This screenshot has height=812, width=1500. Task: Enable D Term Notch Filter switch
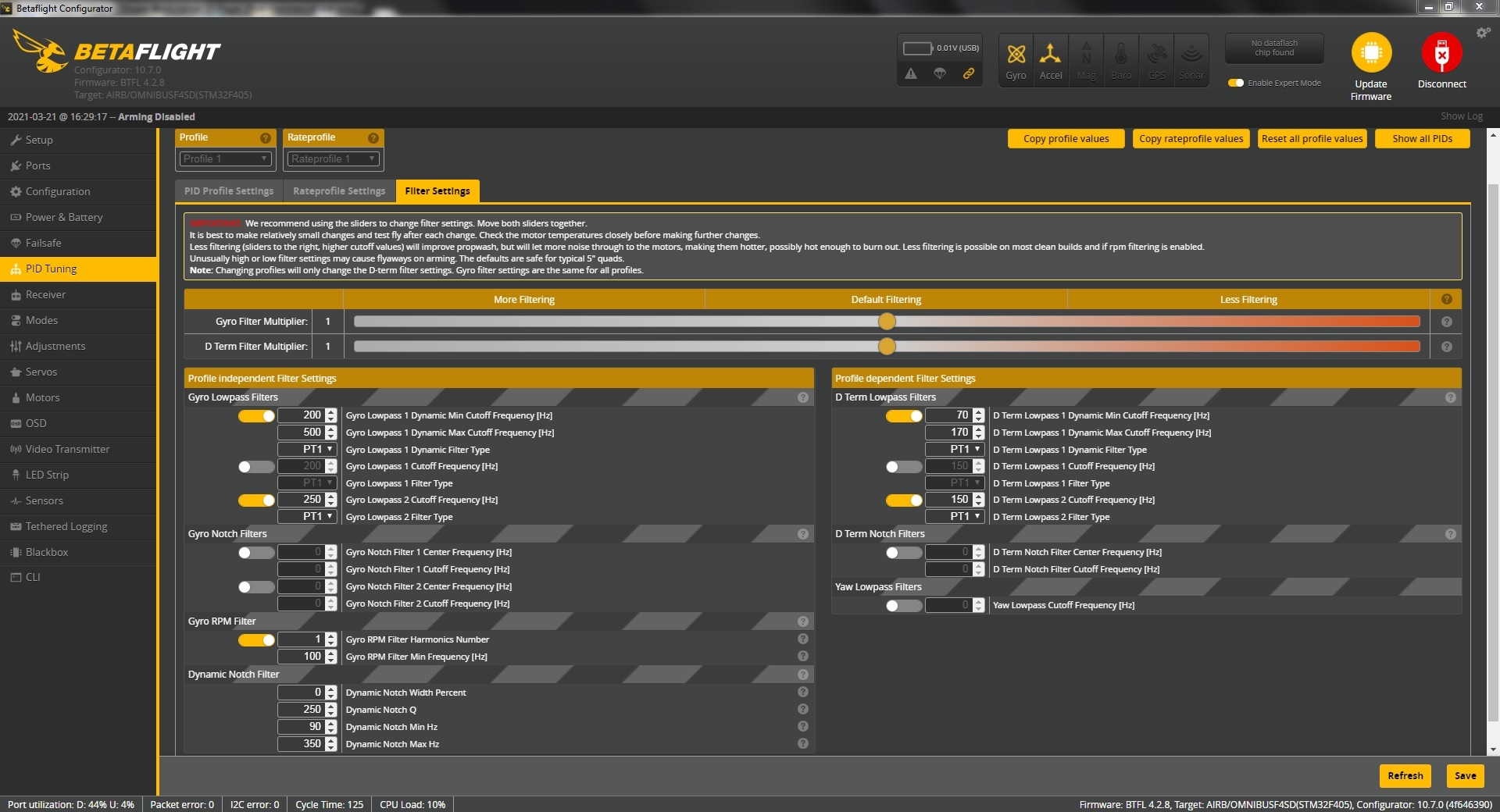tap(904, 553)
